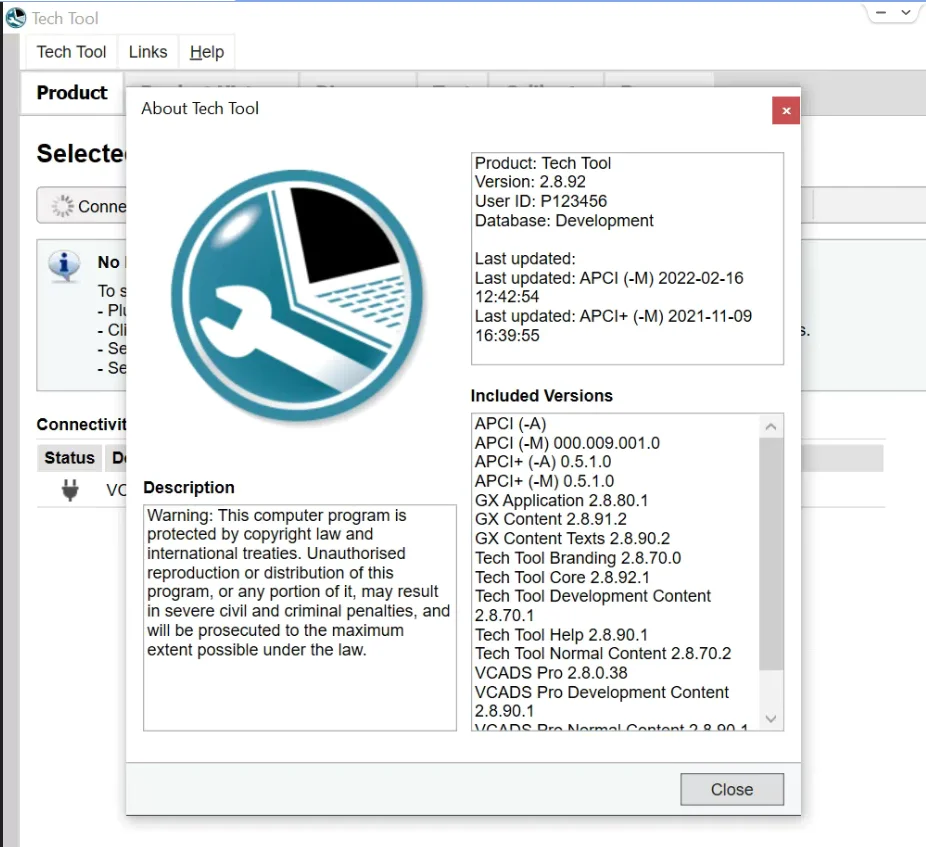
Task: Select 'GX Content 2.8.91.2' entry
Action: point(550,519)
